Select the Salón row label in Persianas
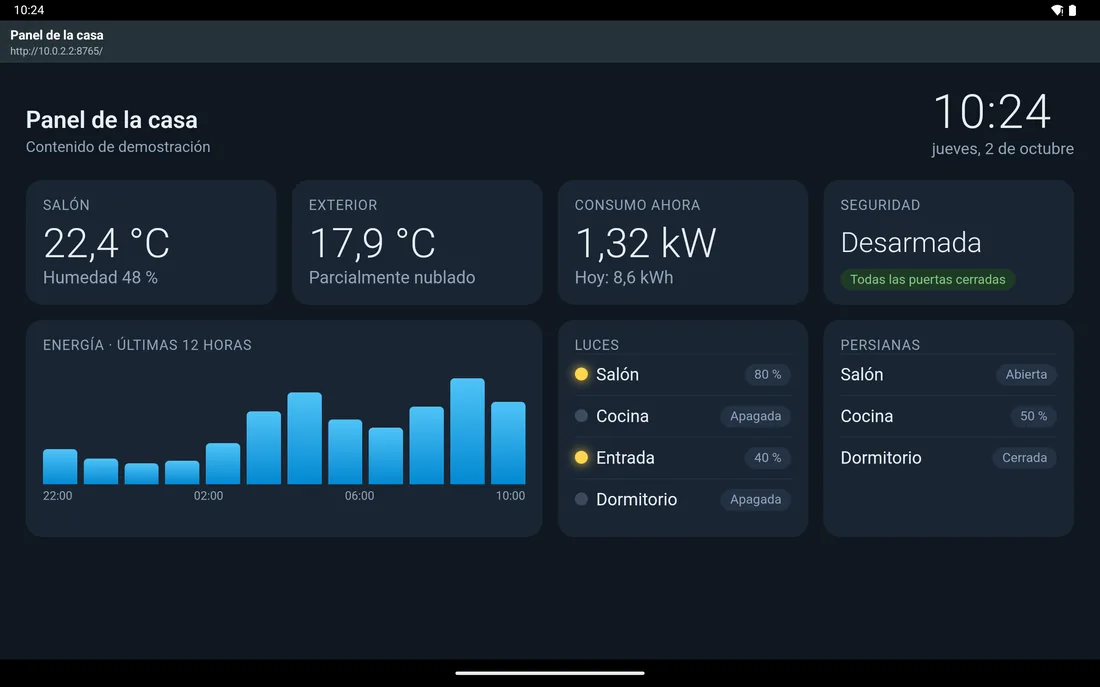 (861, 374)
